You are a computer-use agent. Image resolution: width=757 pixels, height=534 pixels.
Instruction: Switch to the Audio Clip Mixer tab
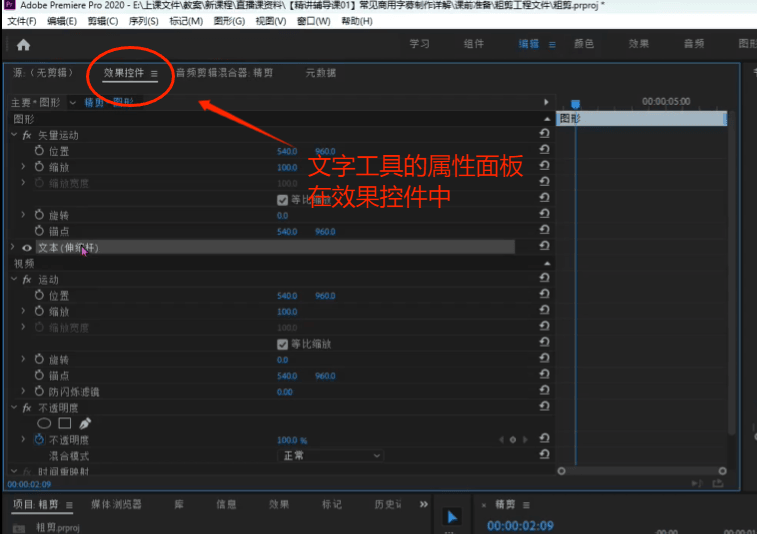pos(223,73)
